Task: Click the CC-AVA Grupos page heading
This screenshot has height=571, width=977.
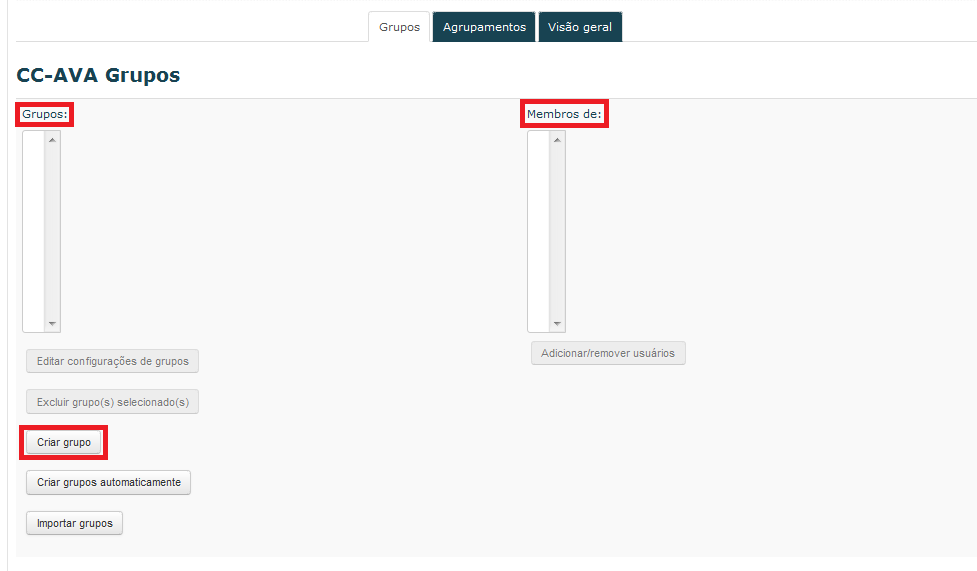Action: point(98,75)
